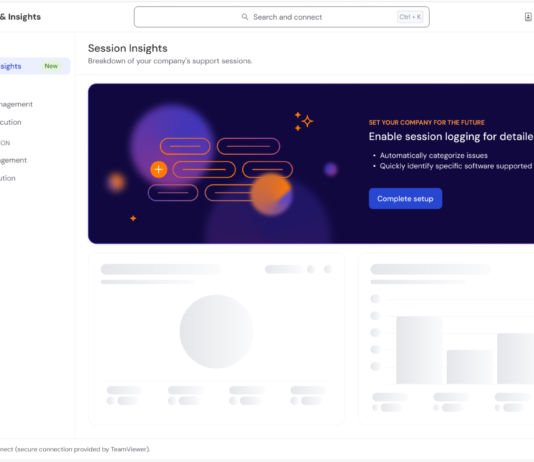Screen dimensions: 534x462
Task: Click the icon at top right corner
Action: click(528, 17)
